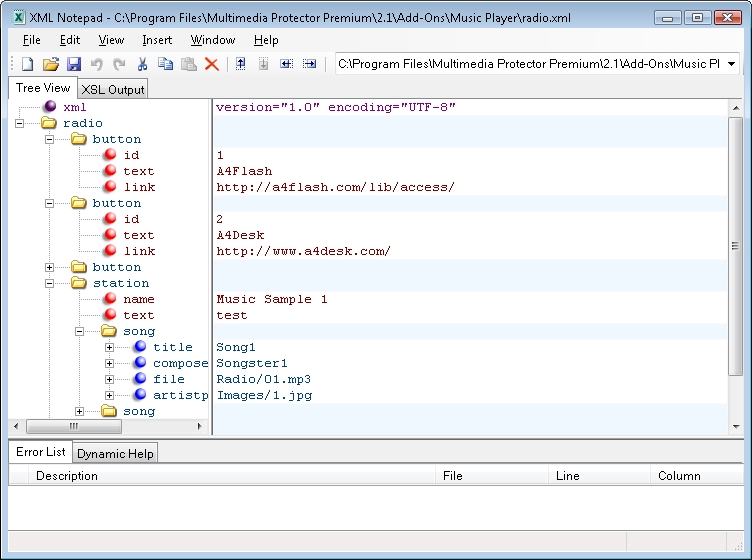
Task: Open the Insert menu
Action: point(157,40)
